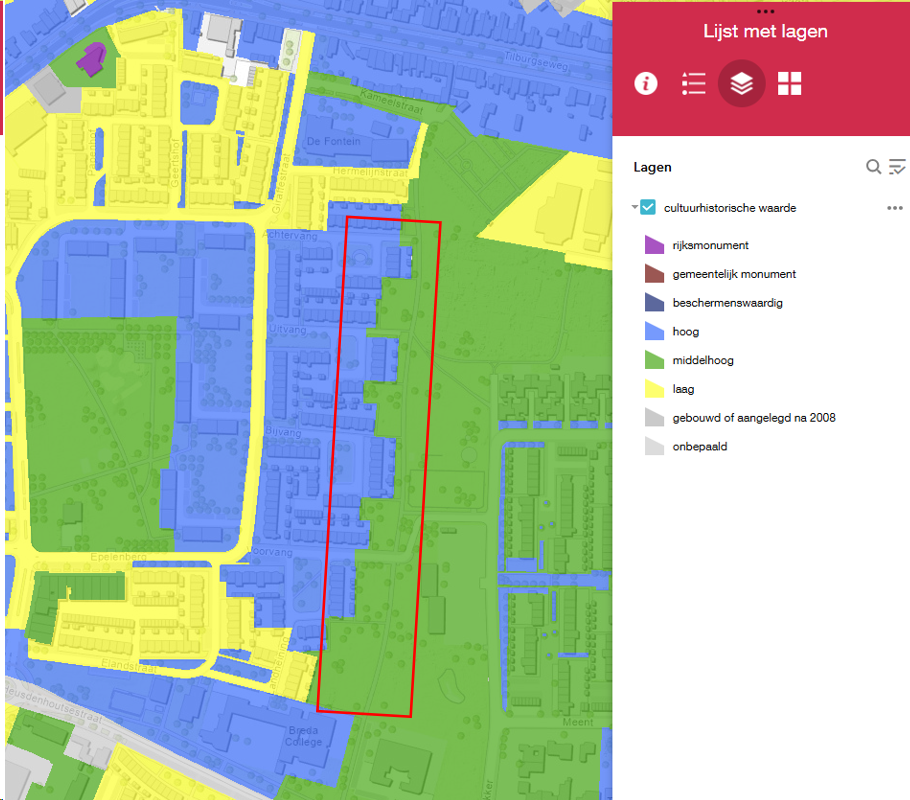Image resolution: width=910 pixels, height=800 pixels.
Task: Click the 'Bijvang' street label on map
Action: tap(283, 432)
